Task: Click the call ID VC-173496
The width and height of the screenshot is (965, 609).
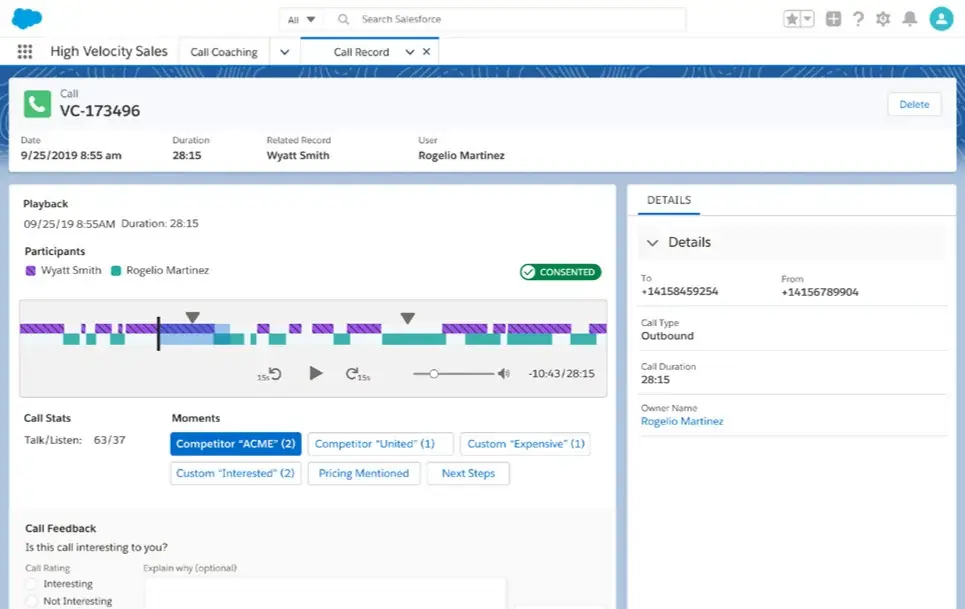Action: (100, 111)
